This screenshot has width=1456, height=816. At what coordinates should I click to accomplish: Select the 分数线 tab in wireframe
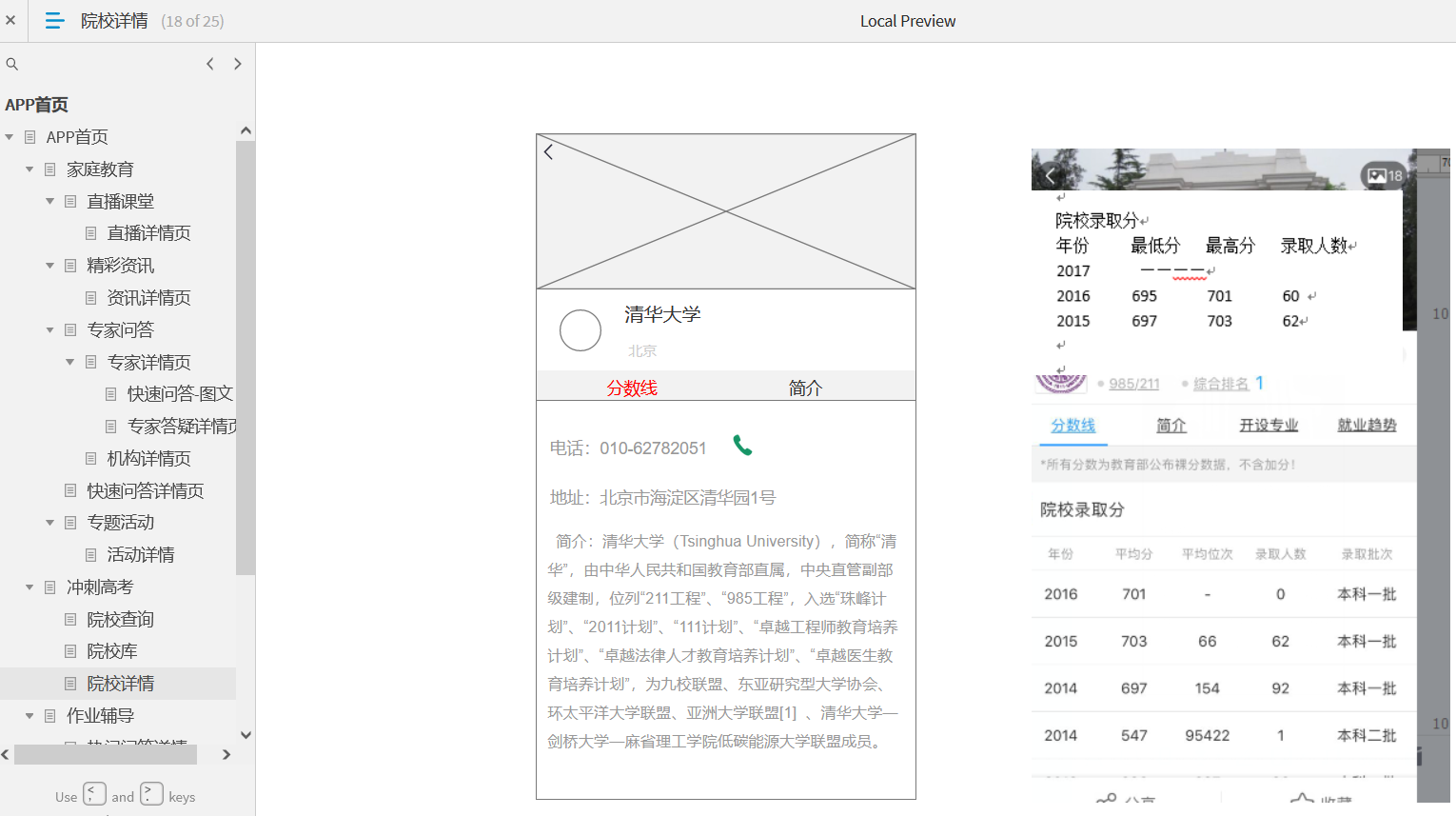(632, 388)
